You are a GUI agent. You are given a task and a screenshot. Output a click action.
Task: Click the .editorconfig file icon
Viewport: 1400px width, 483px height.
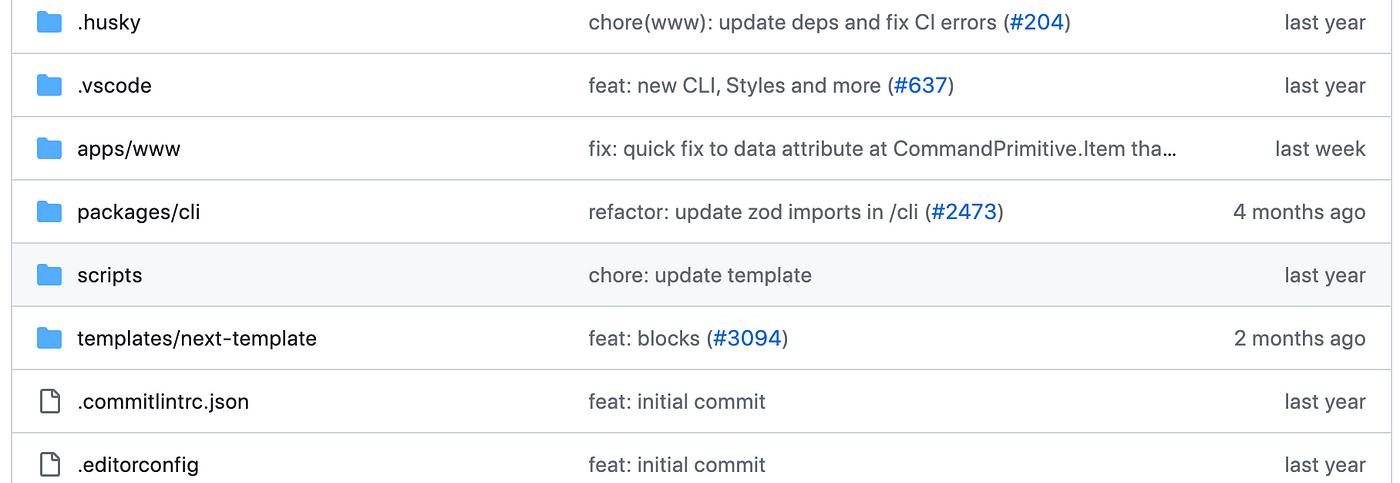tap(49, 465)
